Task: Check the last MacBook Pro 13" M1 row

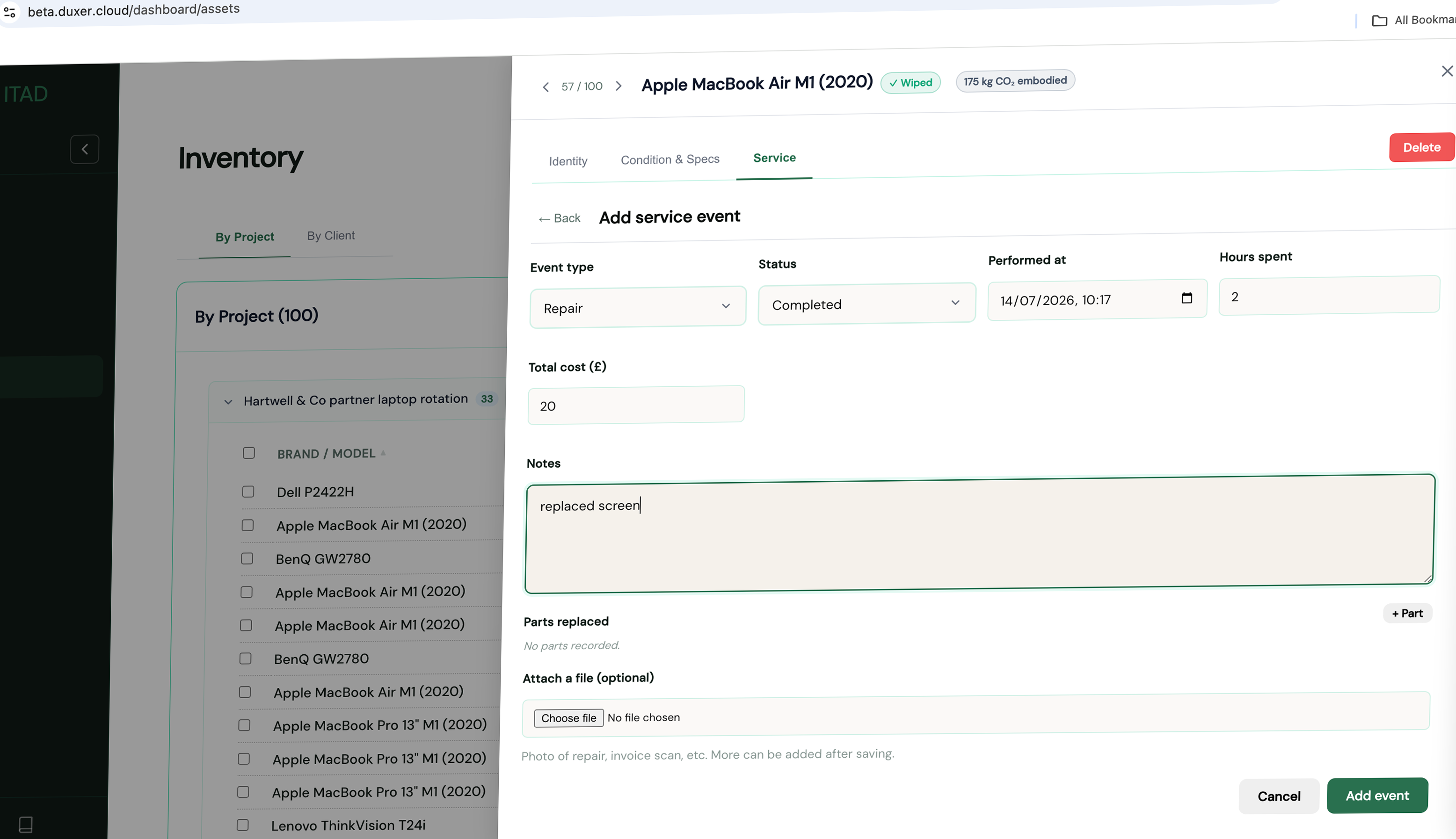Action: coord(243,792)
